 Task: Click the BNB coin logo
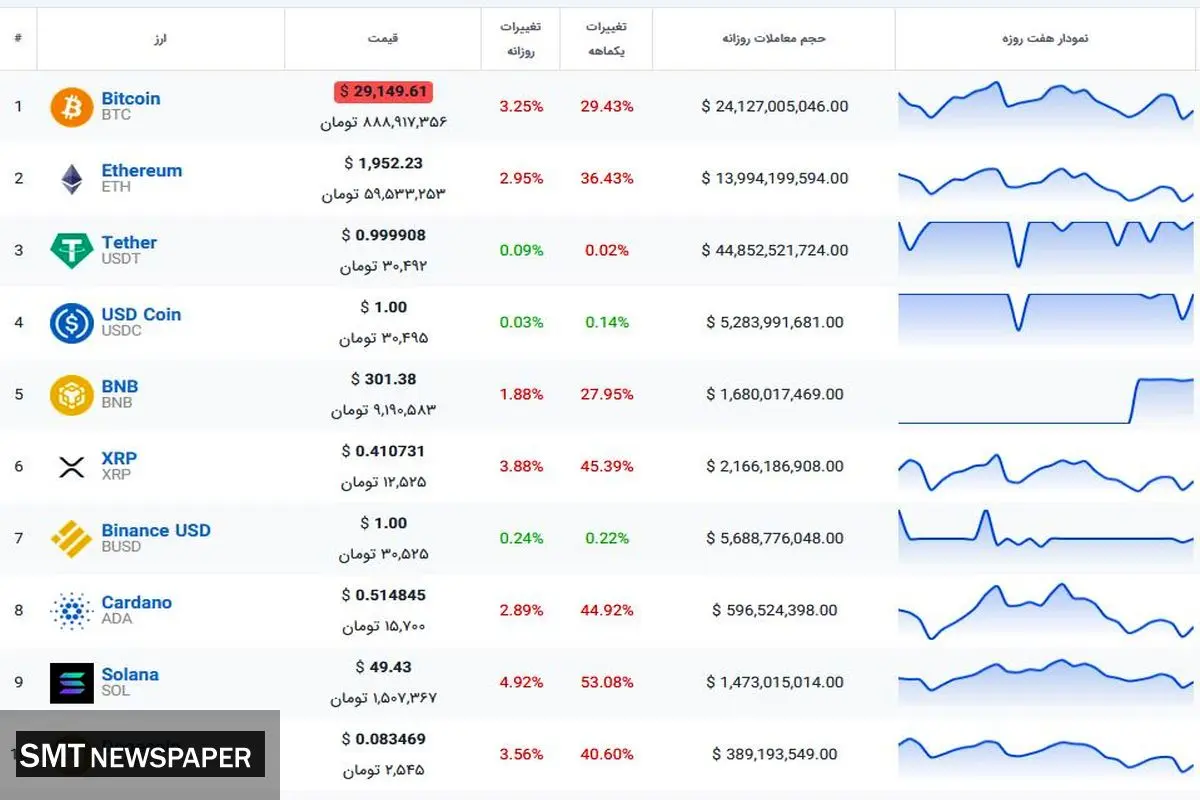pos(72,395)
